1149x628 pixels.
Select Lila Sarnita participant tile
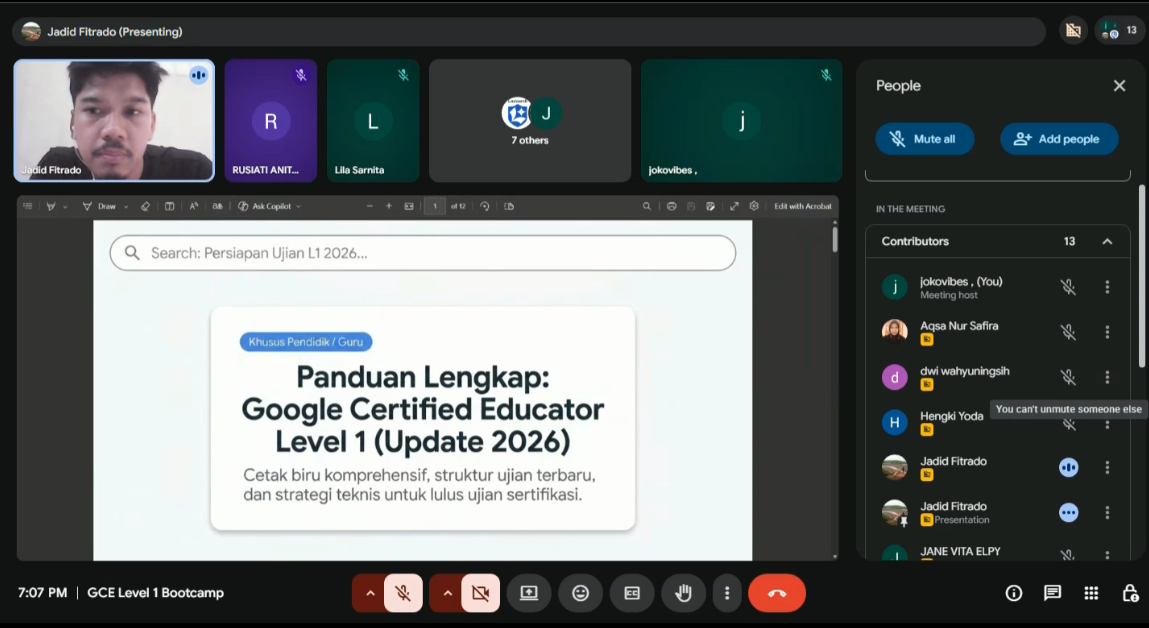(x=373, y=120)
